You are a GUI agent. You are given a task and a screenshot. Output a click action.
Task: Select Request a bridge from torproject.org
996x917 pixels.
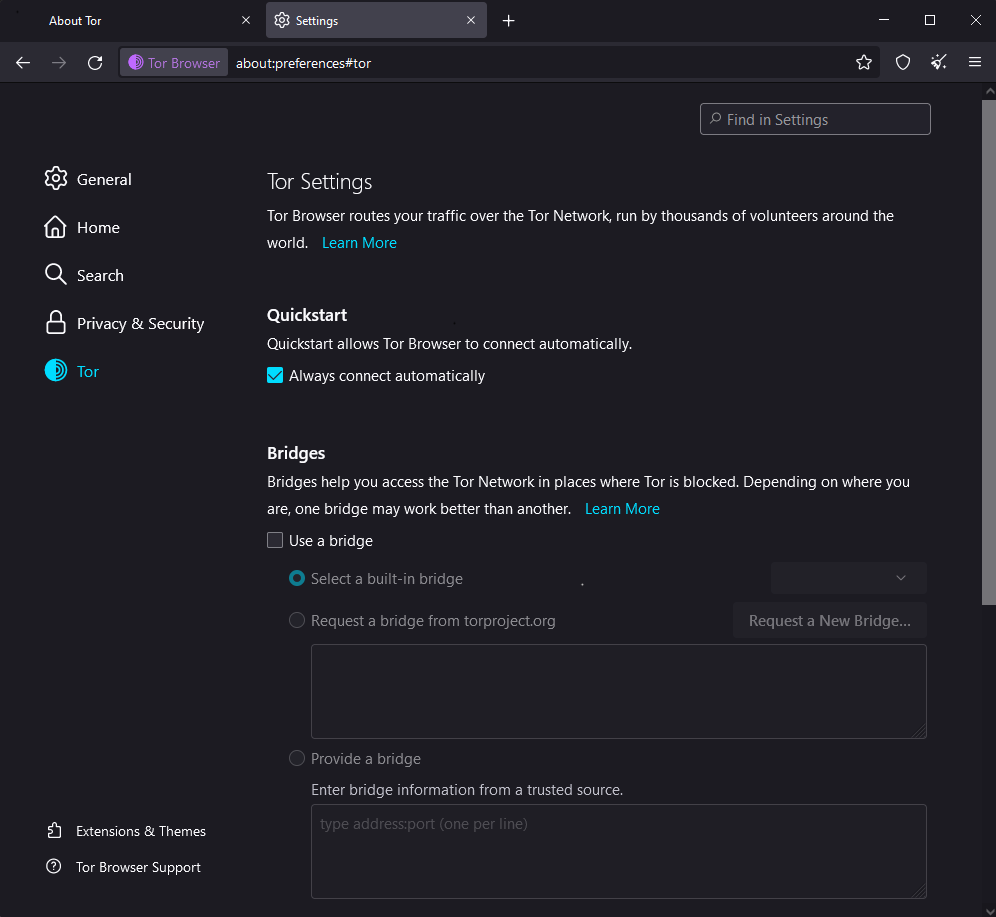click(297, 620)
